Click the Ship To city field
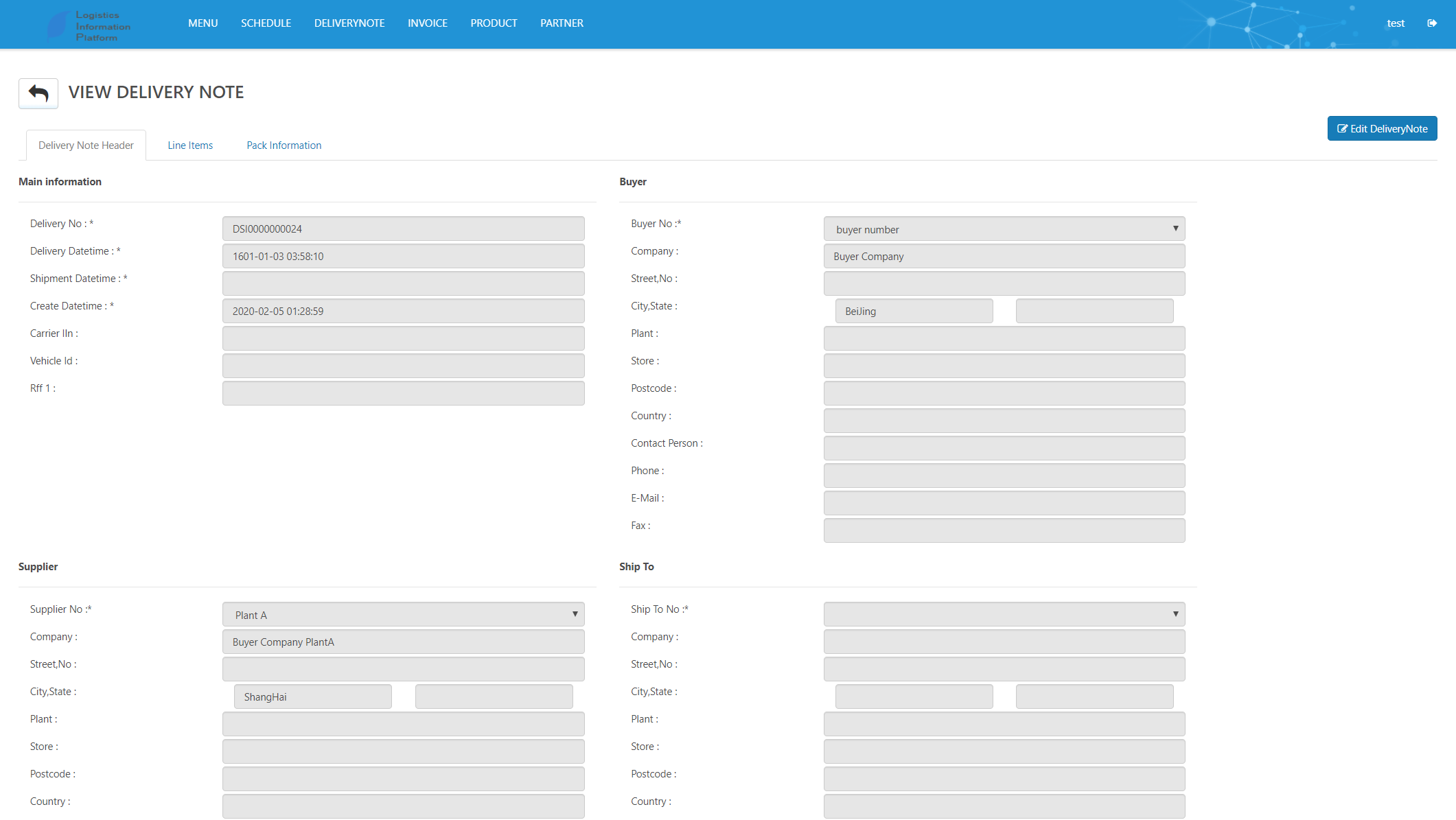 click(914, 697)
